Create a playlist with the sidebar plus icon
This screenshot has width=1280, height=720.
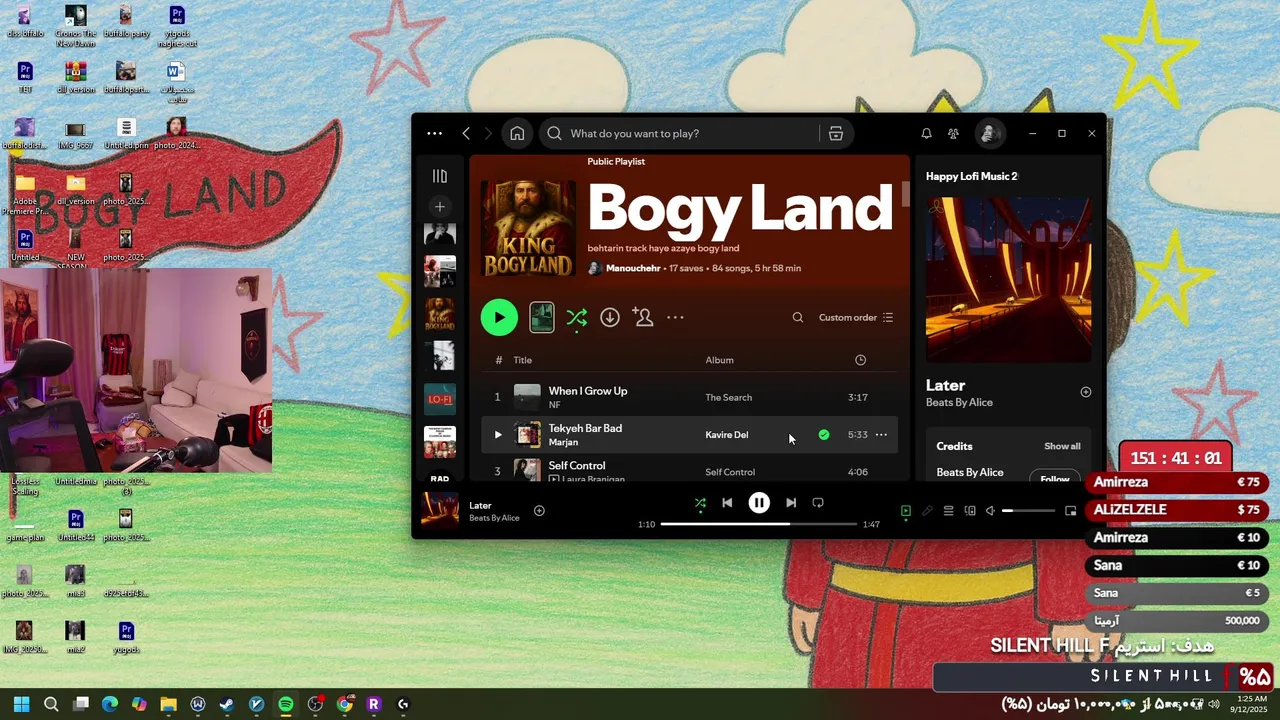(440, 207)
